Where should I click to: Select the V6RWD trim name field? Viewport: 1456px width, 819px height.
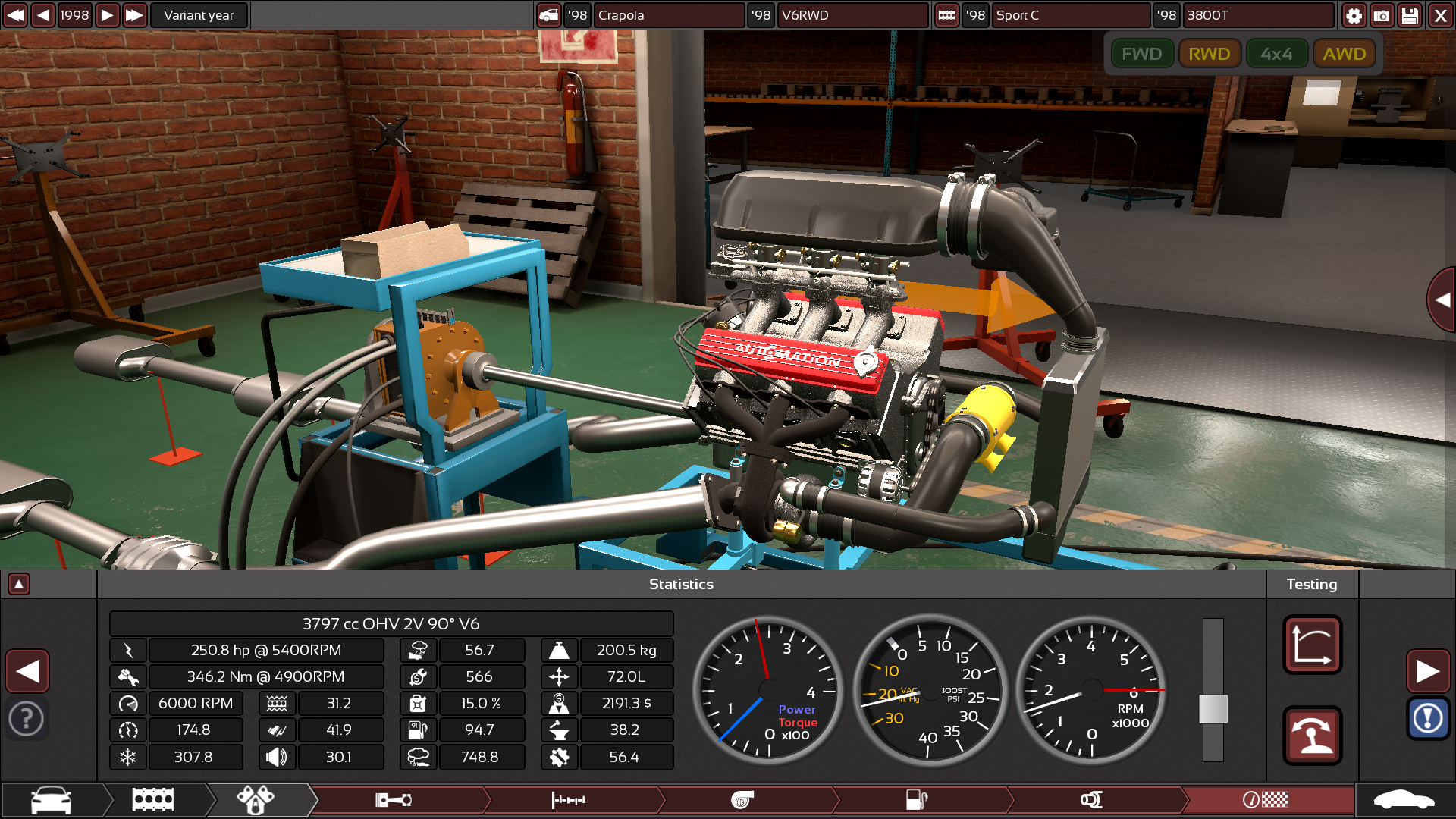coord(852,15)
